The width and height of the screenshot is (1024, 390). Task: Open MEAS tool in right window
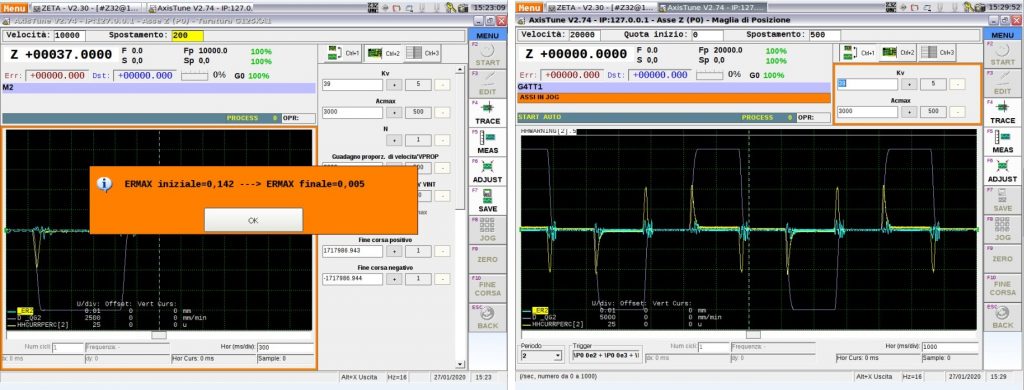click(1002, 142)
